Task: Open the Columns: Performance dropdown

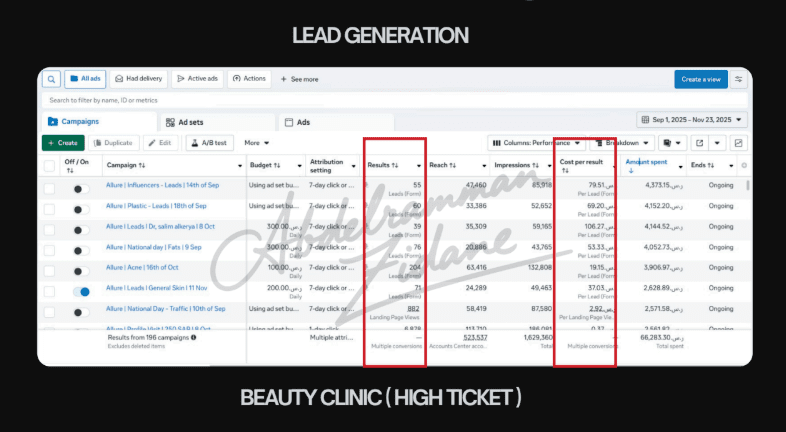Action: [x=536, y=143]
